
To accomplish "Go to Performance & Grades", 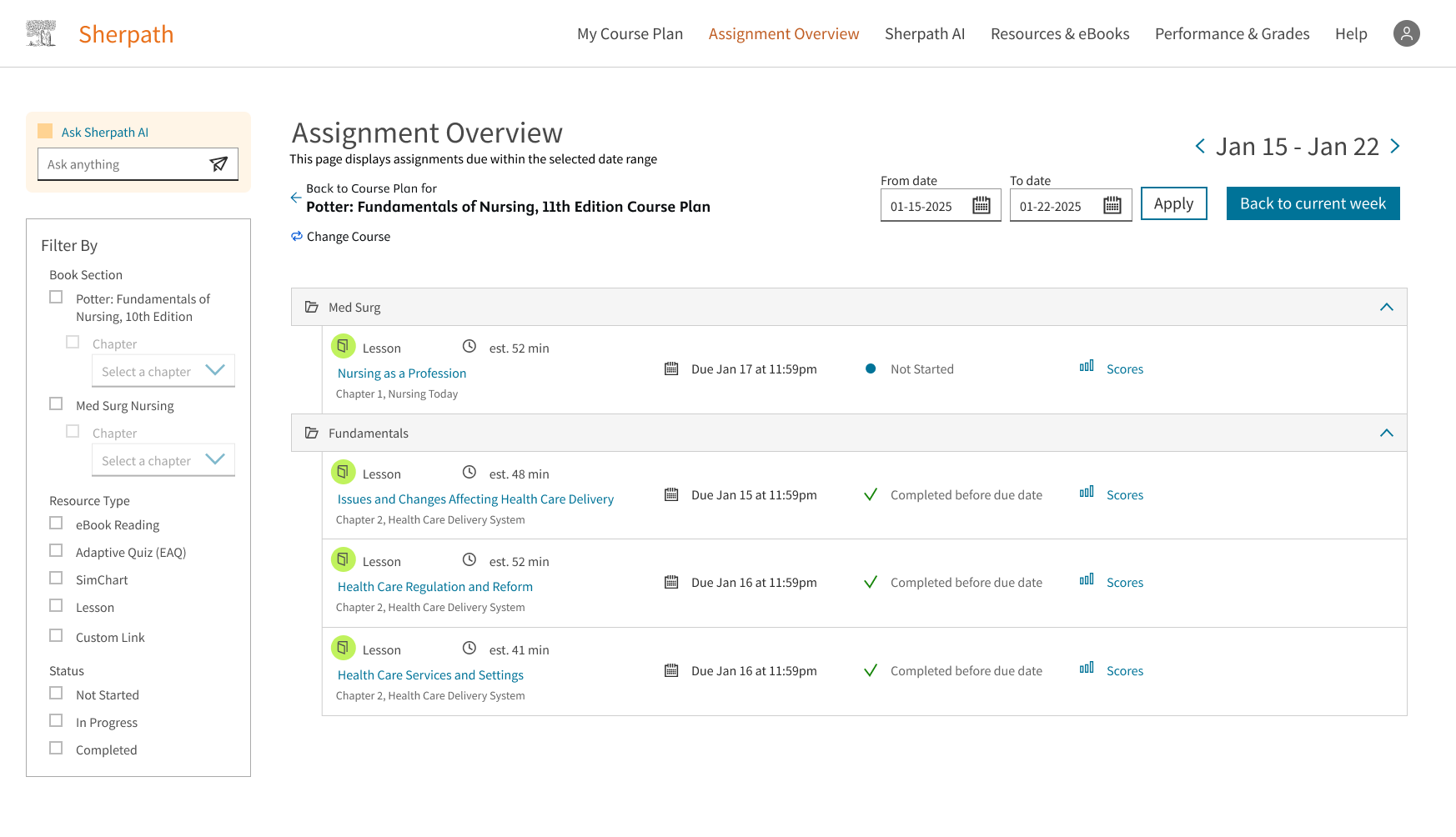I will point(1233,33).
